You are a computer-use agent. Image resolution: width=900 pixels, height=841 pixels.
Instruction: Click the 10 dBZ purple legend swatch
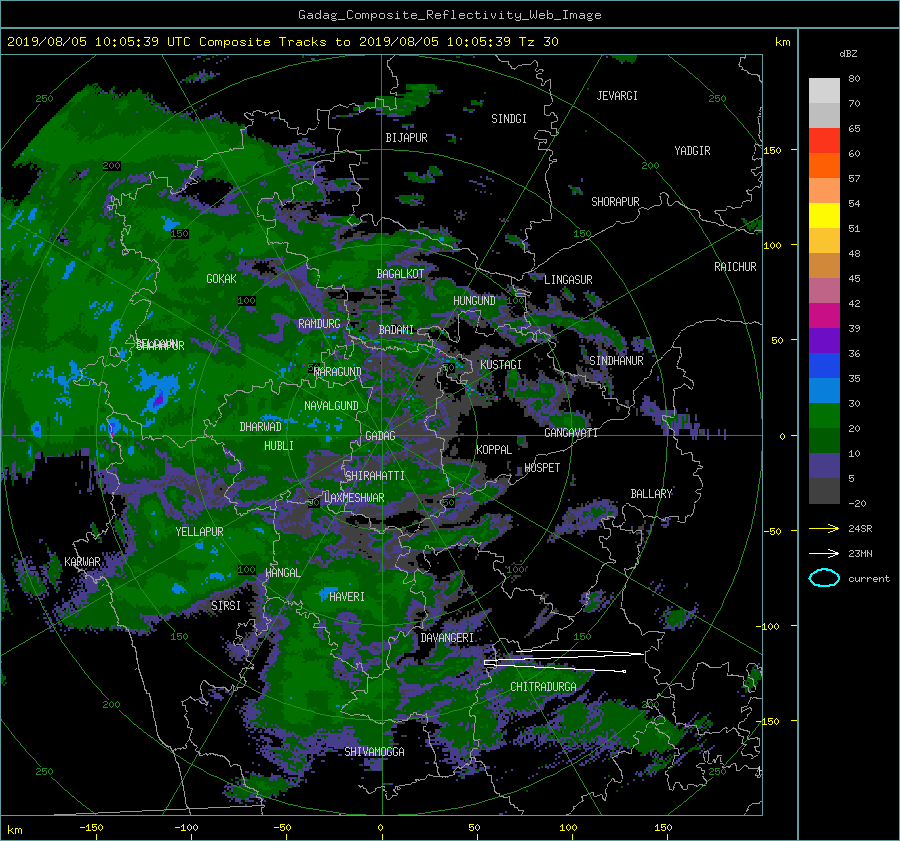tap(824, 465)
